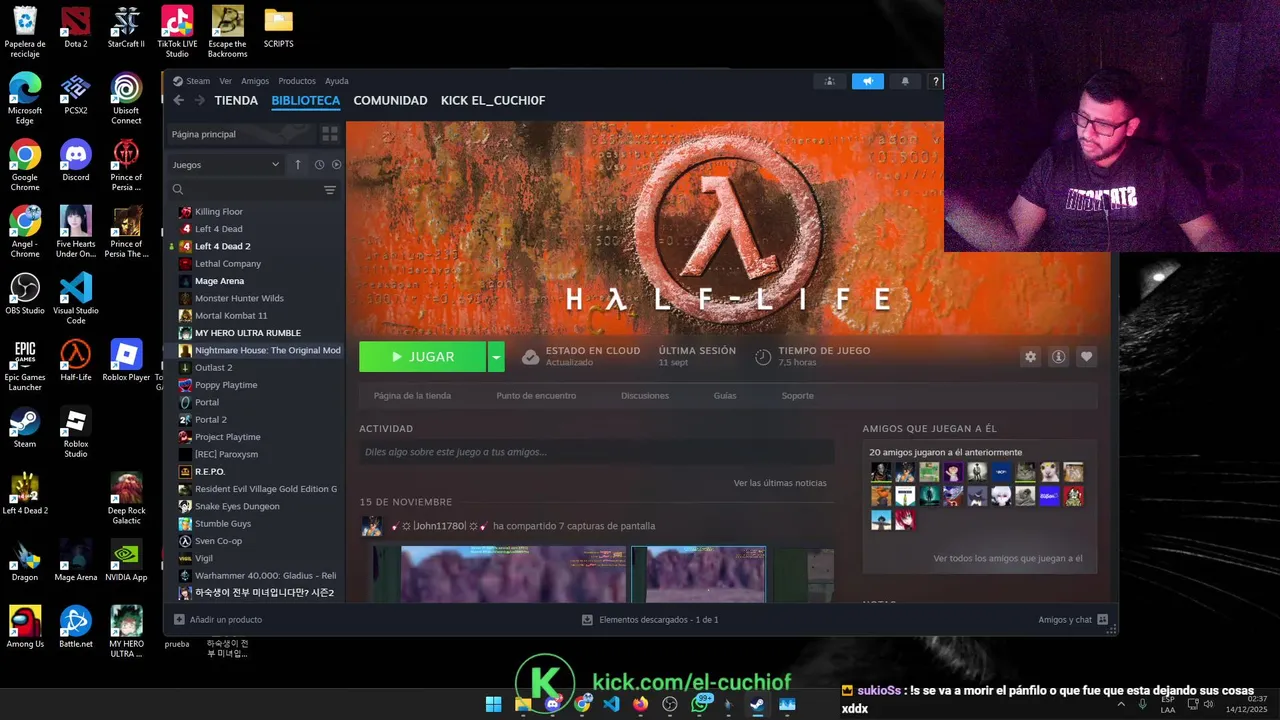Open Discord desktop shortcut
This screenshot has width=1280, height=720.
tap(76, 160)
